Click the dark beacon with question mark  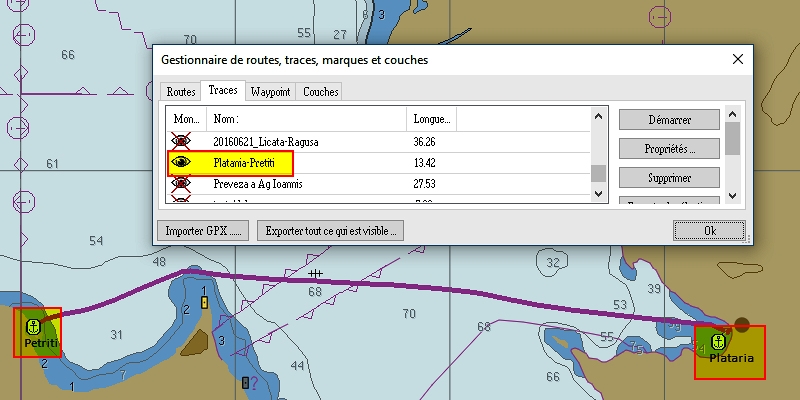246,382
